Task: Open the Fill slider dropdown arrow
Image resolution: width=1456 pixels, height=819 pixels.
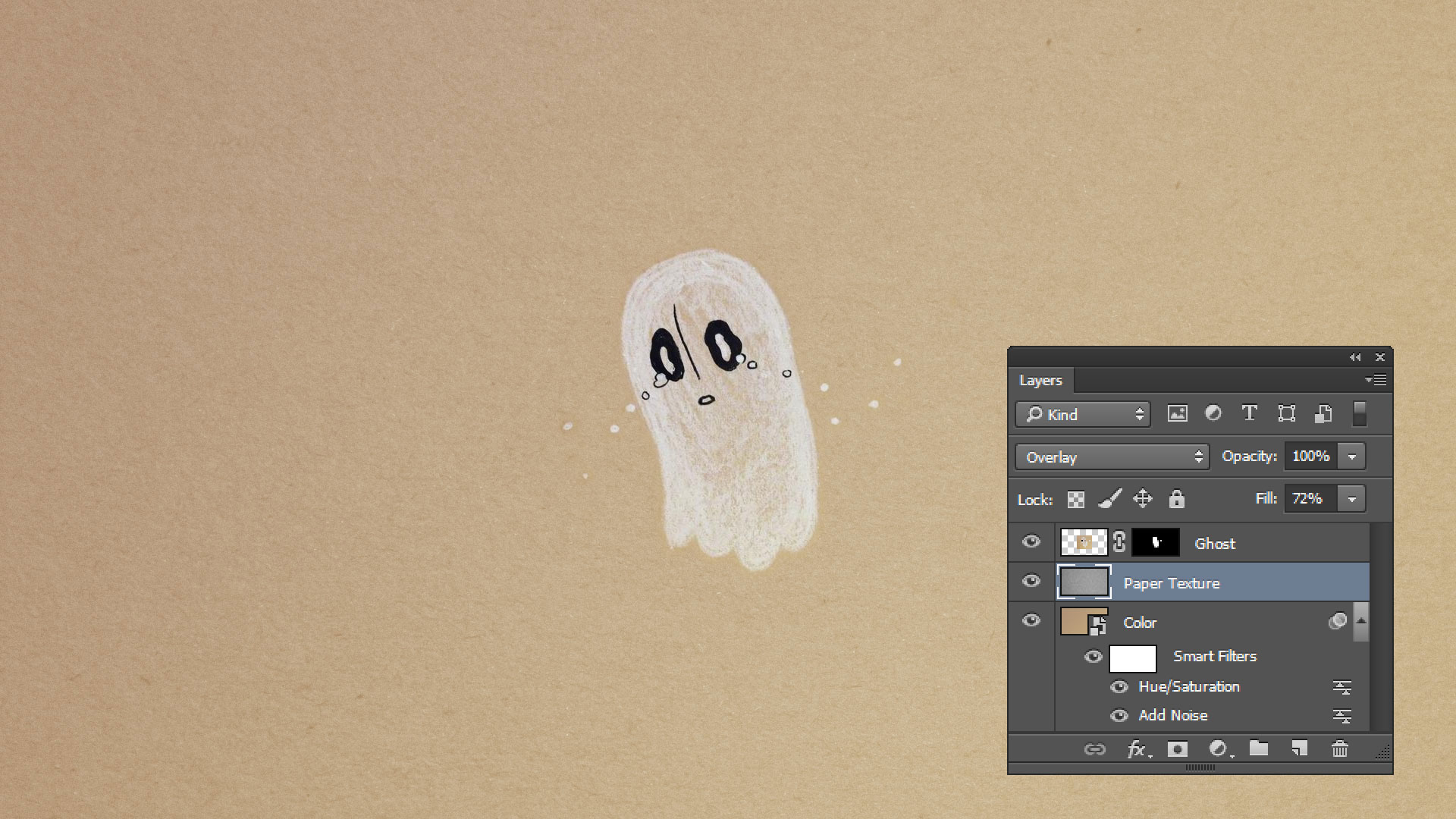Action: [1352, 499]
